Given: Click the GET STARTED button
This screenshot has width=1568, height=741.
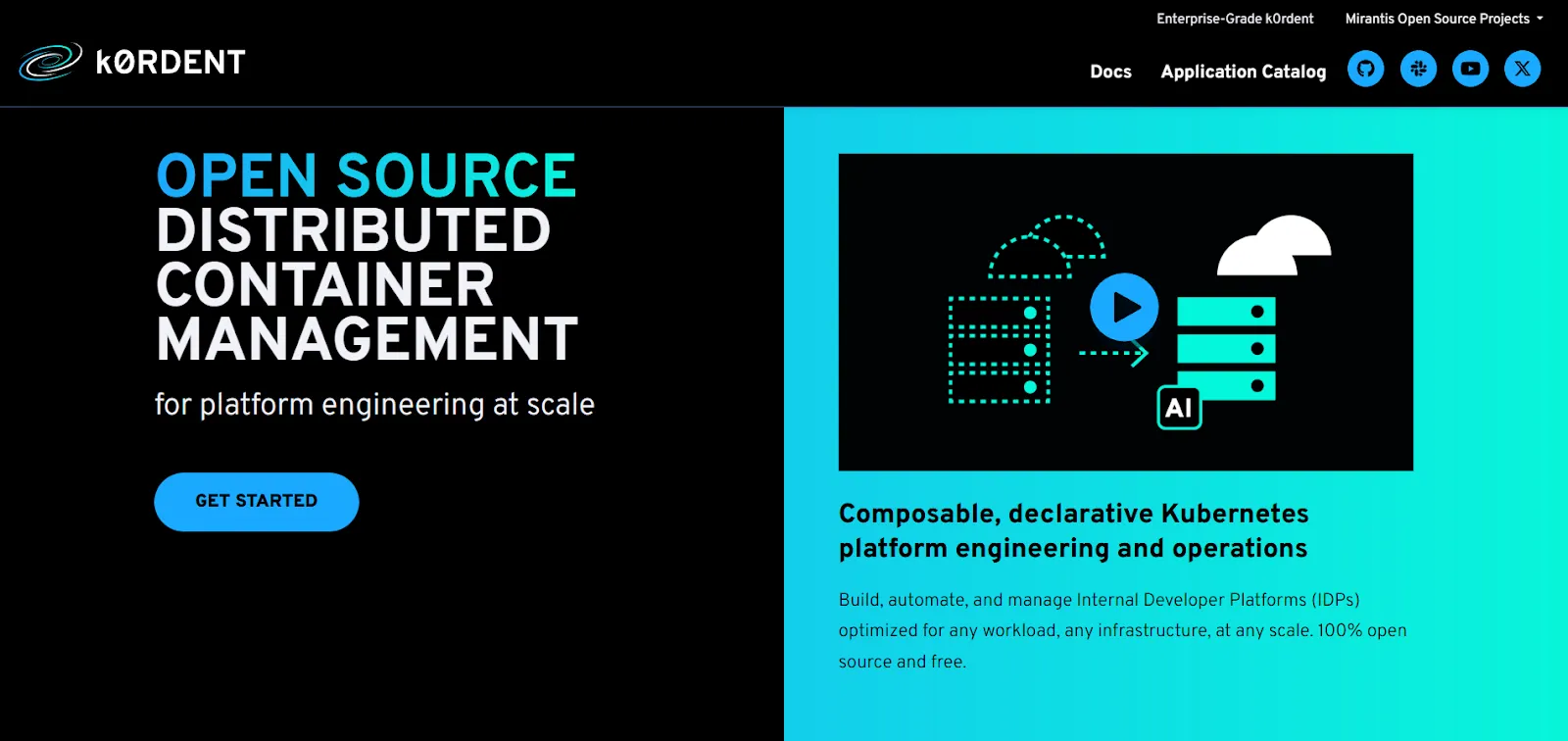Looking at the screenshot, I should pos(257,502).
